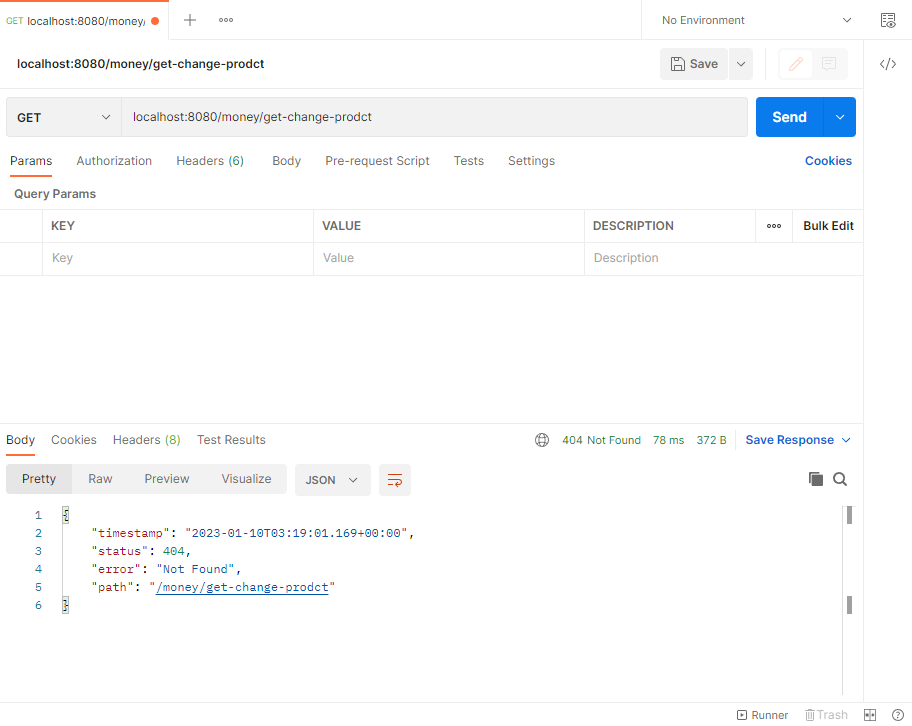Click the 372 B response size
The height and width of the screenshot is (726, 912).
click(x=711, y=440)
